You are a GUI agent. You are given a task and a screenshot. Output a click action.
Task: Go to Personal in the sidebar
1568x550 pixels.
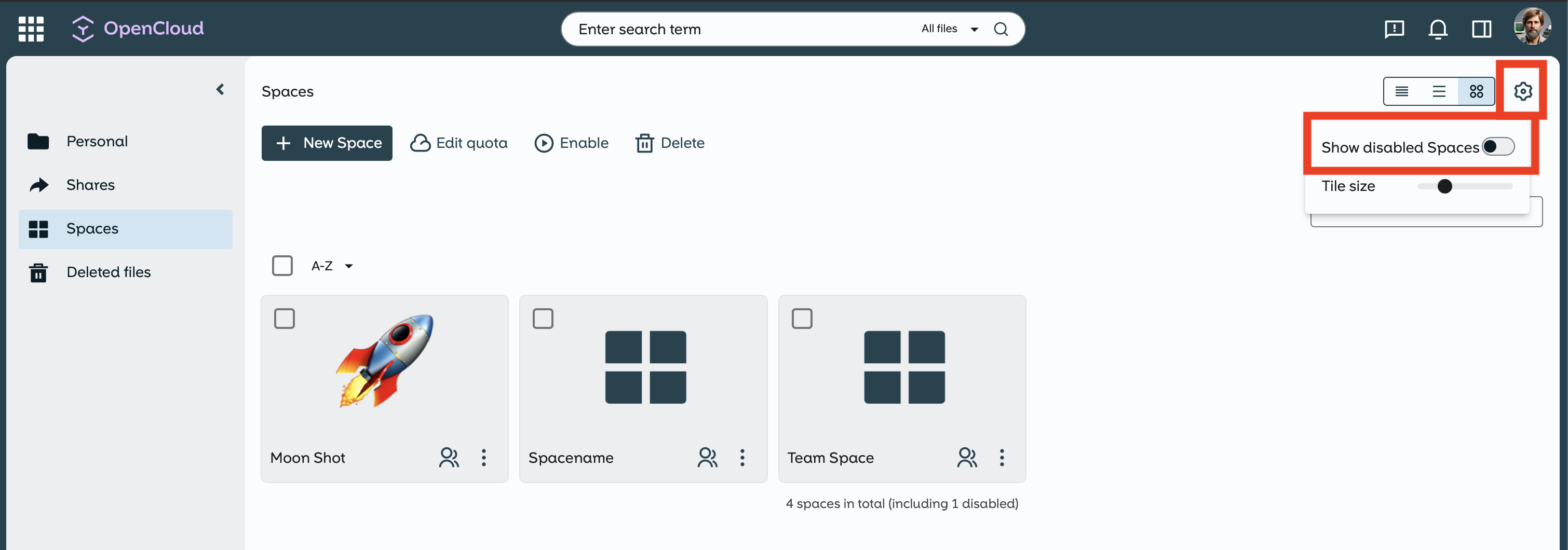pos(97,141)
